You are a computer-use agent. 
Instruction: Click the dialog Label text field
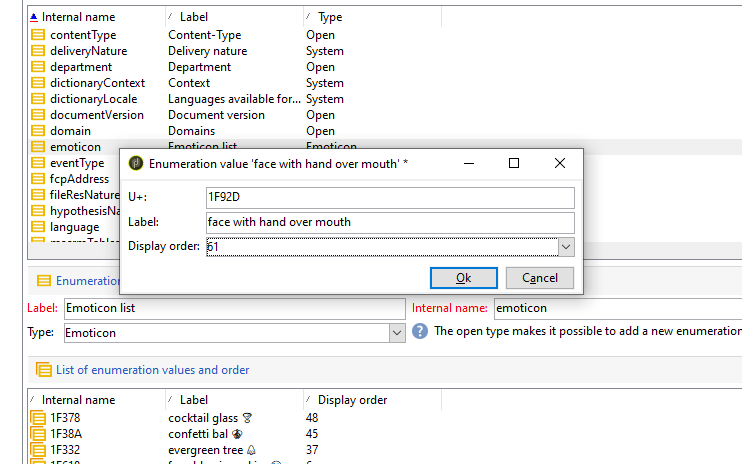point(390,222)
